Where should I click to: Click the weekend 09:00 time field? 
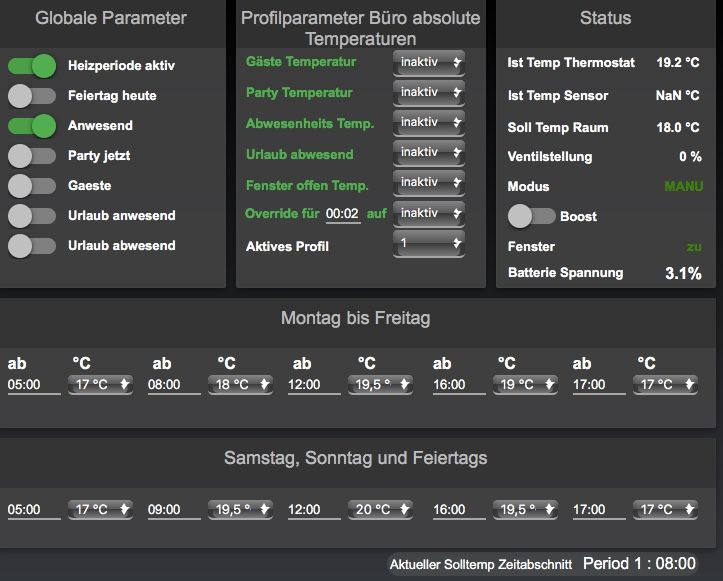click(174, 510)
